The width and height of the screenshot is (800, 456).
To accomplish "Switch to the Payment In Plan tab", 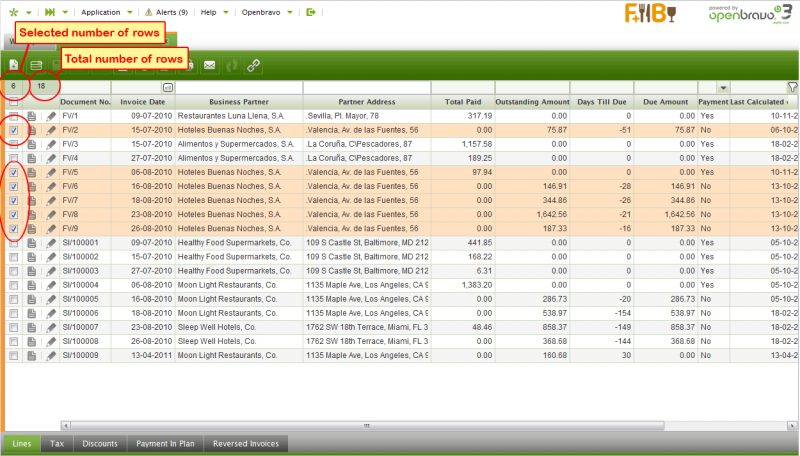I will [165, 443].
